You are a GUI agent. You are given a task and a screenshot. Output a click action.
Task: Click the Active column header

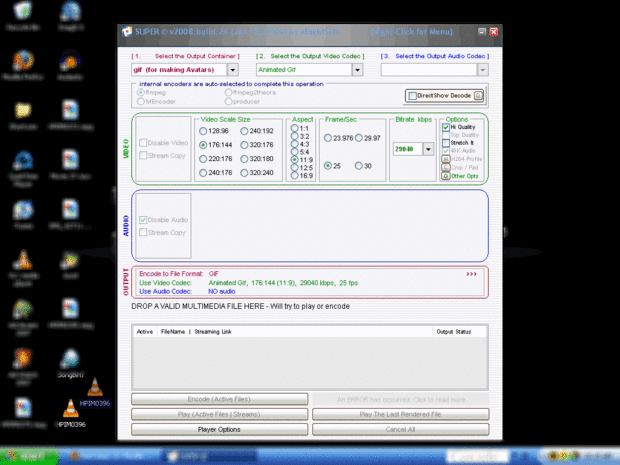click(x=145, y=332)
